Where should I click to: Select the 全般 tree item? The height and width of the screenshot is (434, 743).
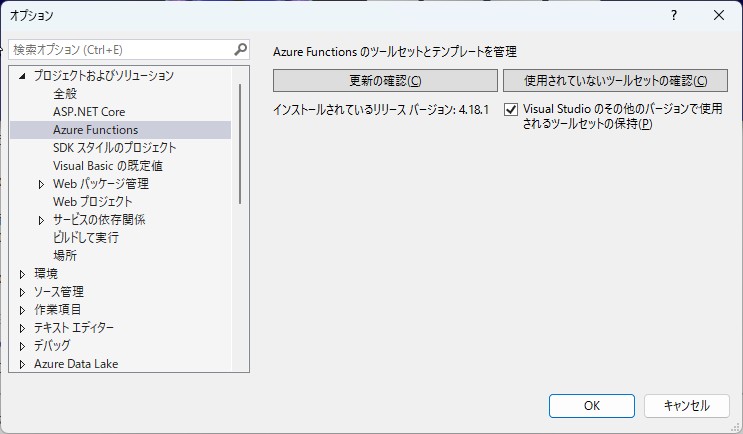pyautogui.click(x=65, y=94)
